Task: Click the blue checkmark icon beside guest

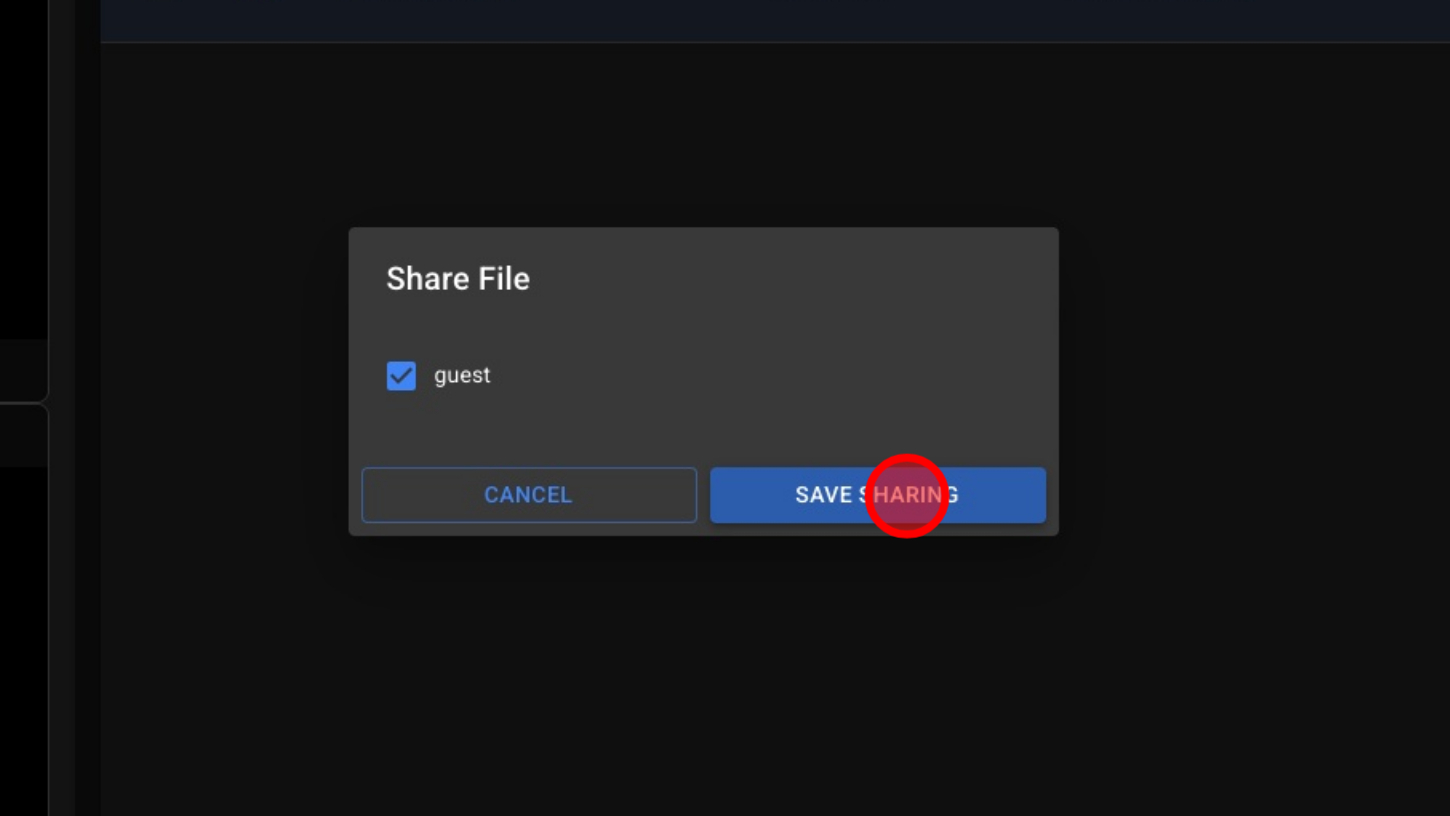Action: pyautogui.click(x=401, y=376)
